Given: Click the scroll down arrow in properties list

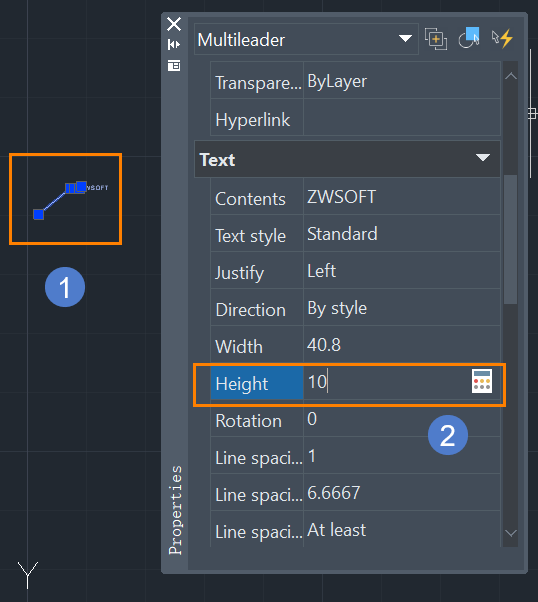Looking at the screenshot, I should (511, 533).
